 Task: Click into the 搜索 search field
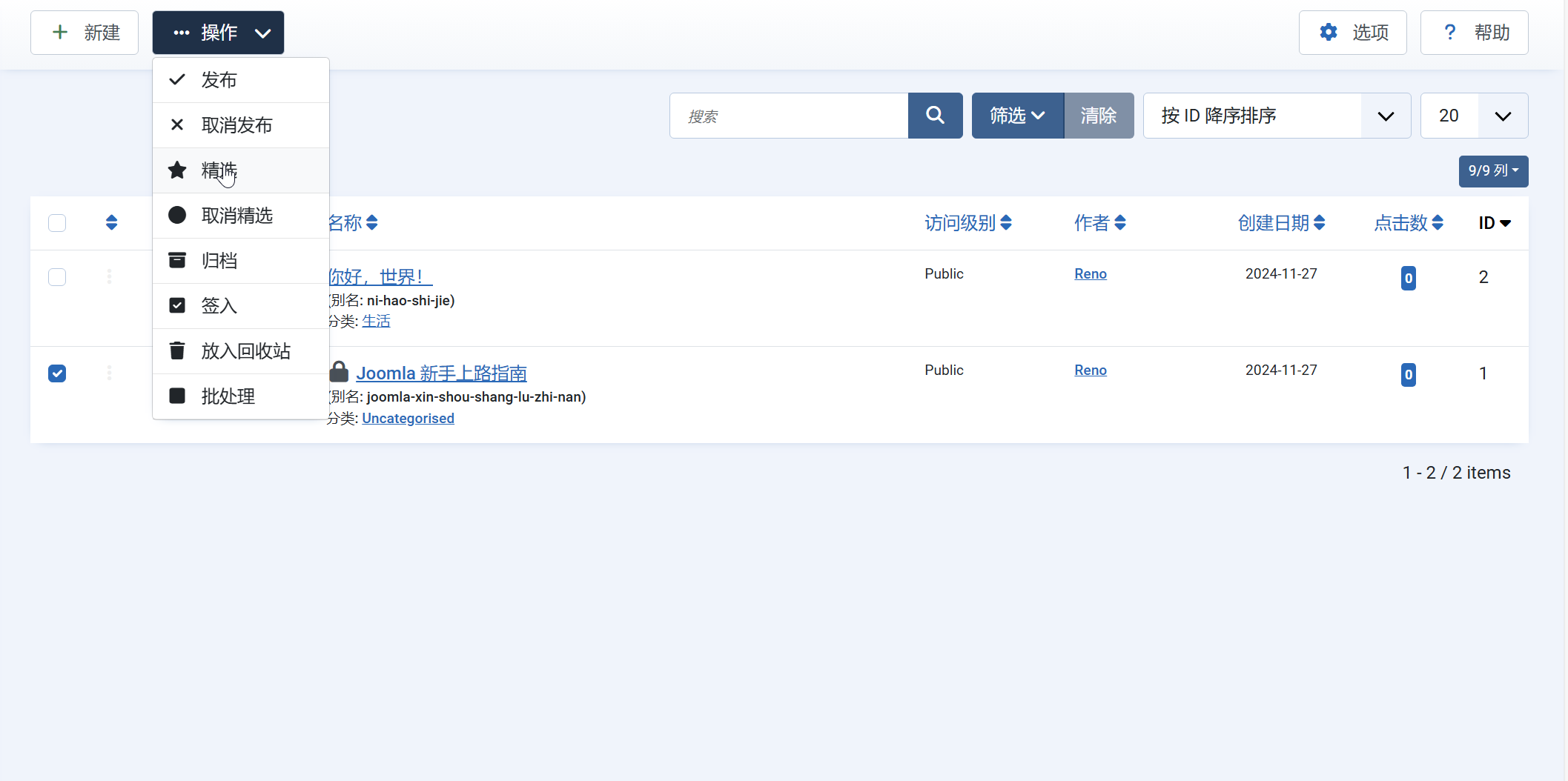(788, 116)
